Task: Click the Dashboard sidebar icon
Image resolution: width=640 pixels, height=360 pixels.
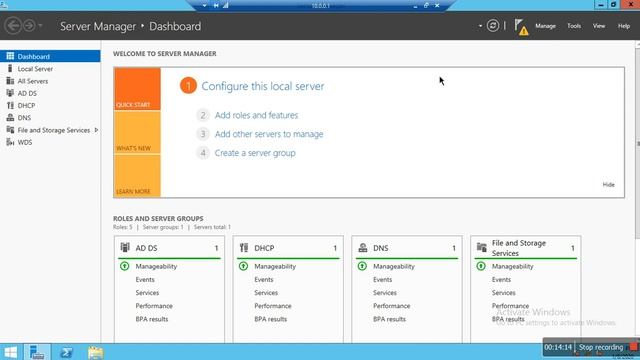Action: coord(10,56)
